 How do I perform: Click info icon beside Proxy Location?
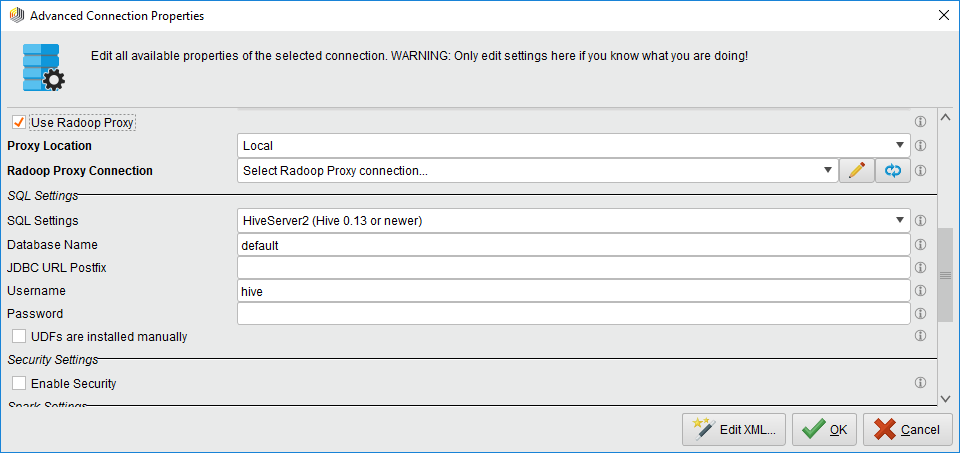pos(920,146)
